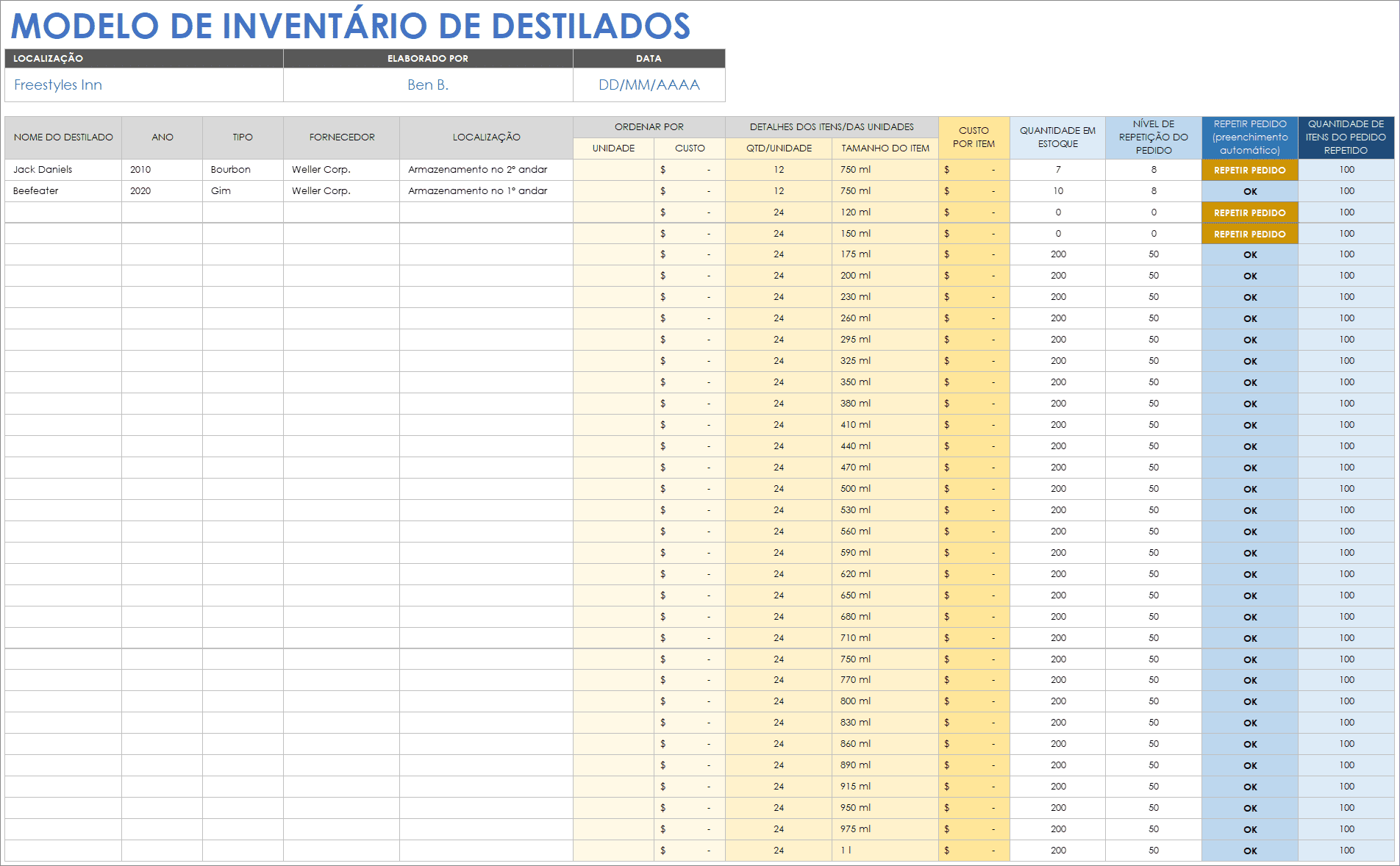The width and height of the screenshot is (1400, 866).
Task: Click the TAMANHO DO ITEM sub-header
Action: [885, 148]
